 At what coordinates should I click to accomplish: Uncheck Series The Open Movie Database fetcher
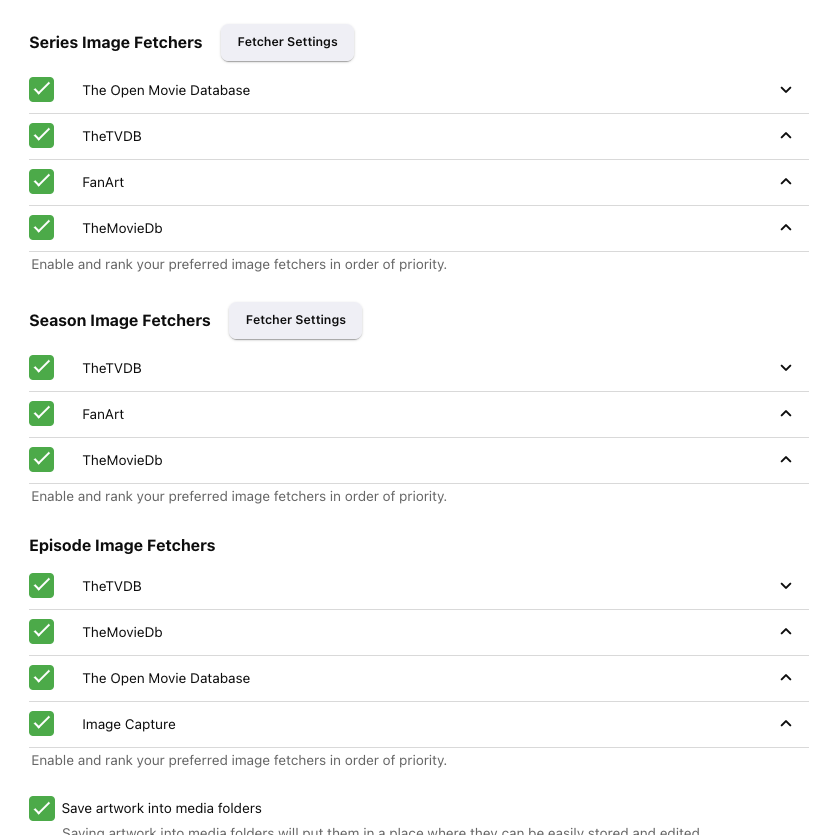[x=42, y=90]
